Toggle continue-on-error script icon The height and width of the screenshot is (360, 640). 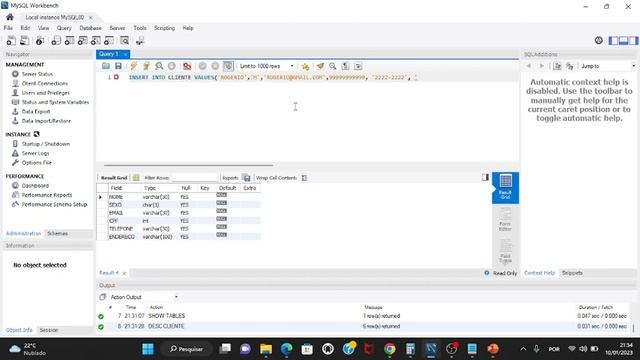(x=187, y=66)
